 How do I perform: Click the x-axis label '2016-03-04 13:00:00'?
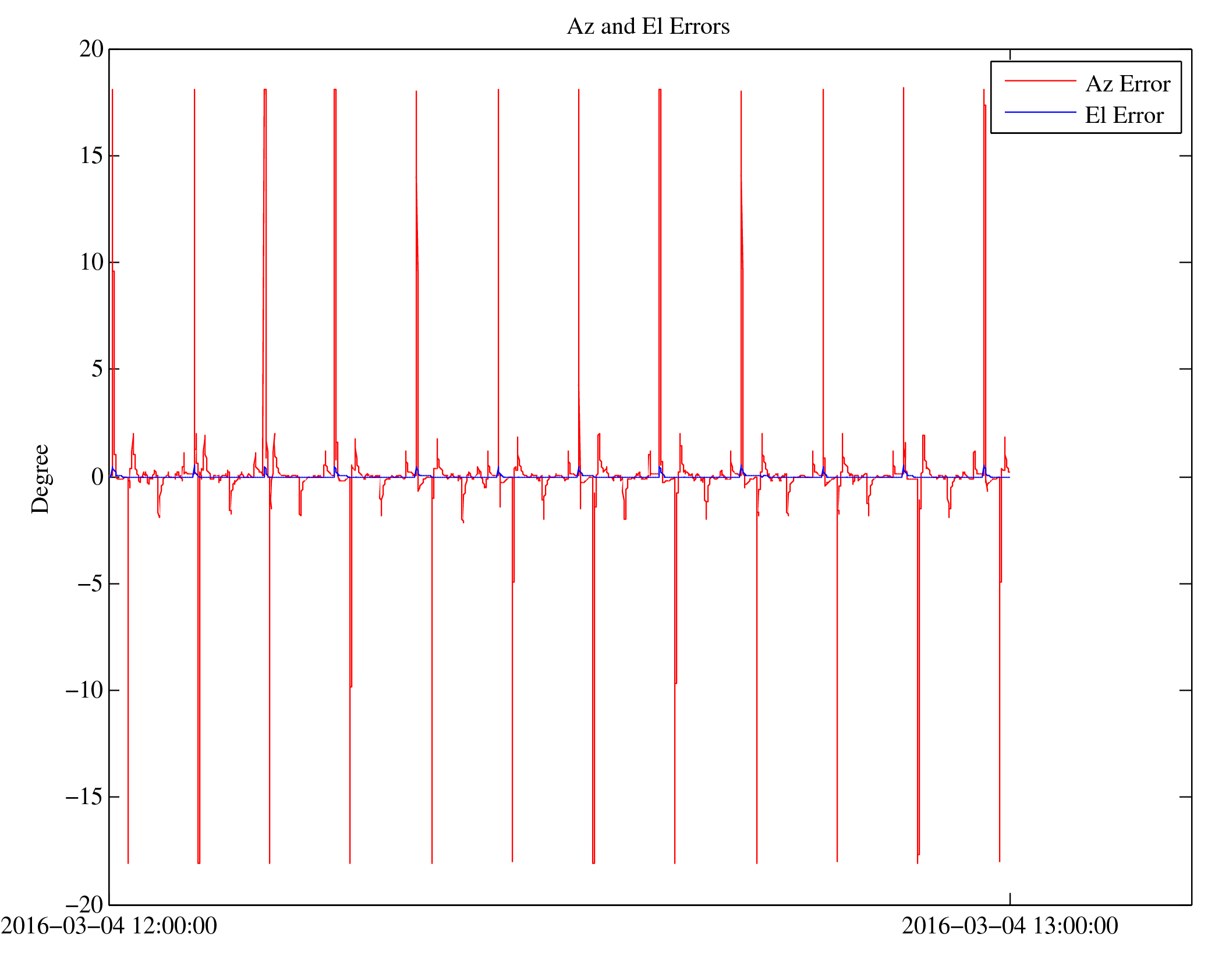click(1010, 926)
